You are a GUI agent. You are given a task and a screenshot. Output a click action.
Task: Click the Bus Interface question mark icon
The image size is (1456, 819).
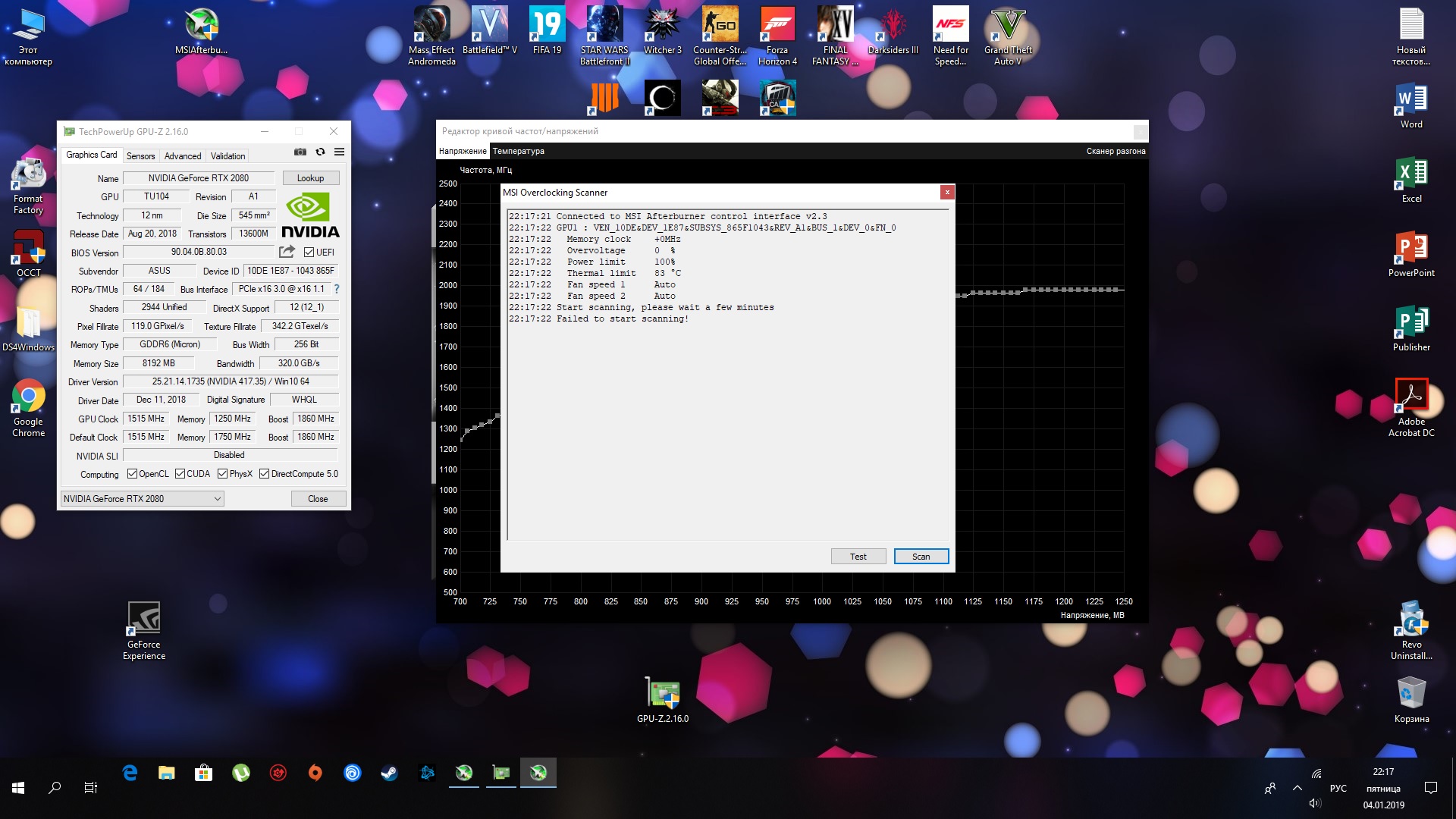(337, 289)
